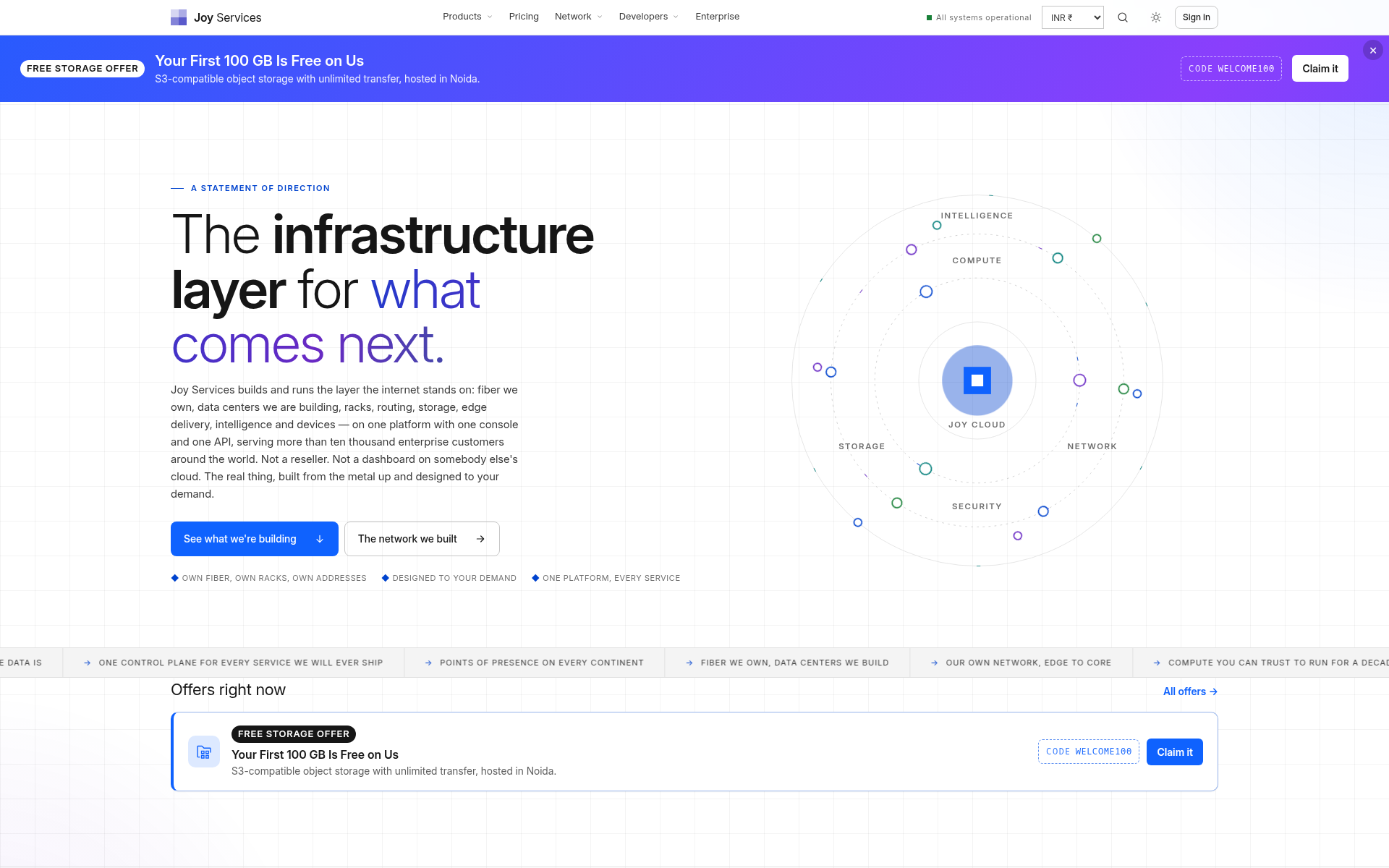Click Claim it in the offer card
The width and height of the screenshot is (1389, 868).
[1174, 752]
